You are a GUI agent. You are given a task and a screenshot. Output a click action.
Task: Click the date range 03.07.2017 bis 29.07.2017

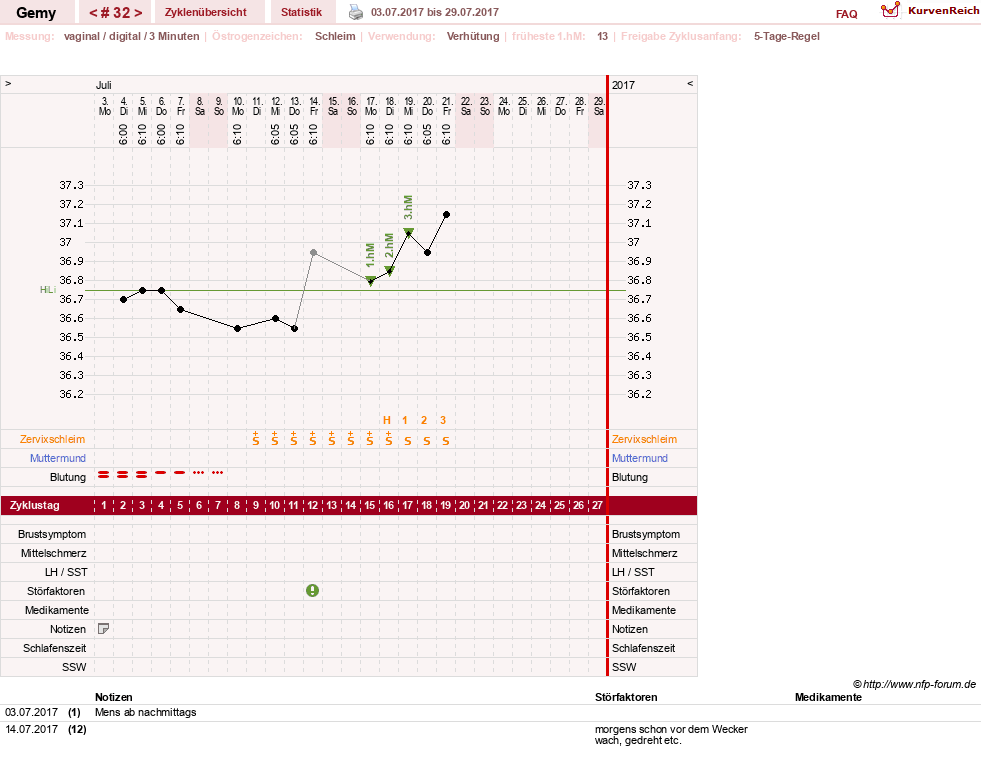pyautogui.click(x=435, y=12)
